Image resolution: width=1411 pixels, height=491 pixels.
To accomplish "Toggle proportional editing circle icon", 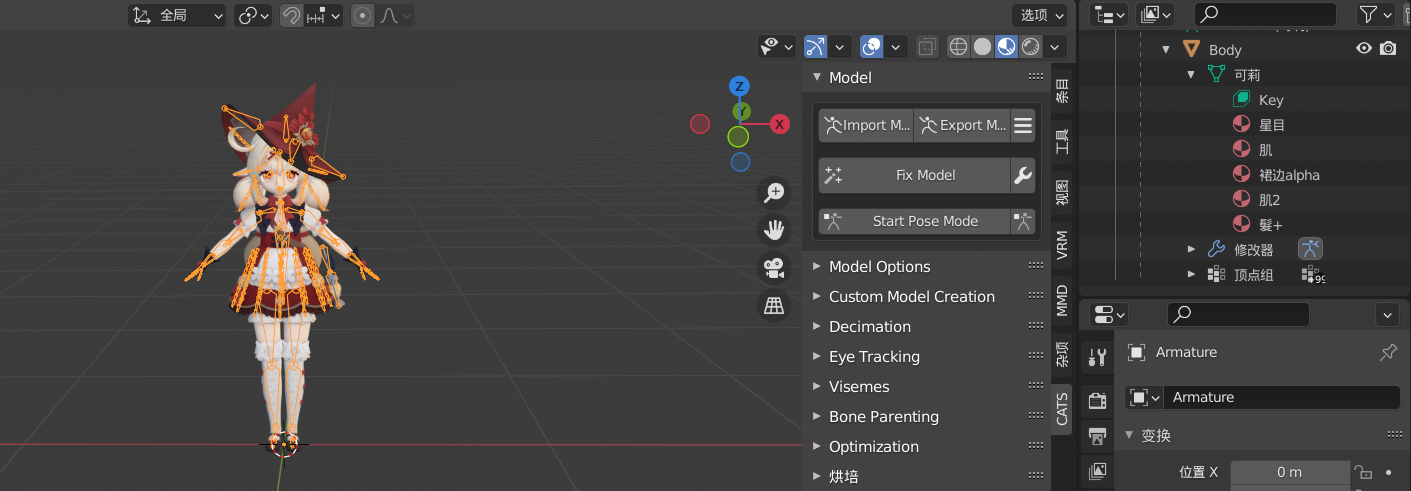I will pyautogui.click(x=362, y=15).
